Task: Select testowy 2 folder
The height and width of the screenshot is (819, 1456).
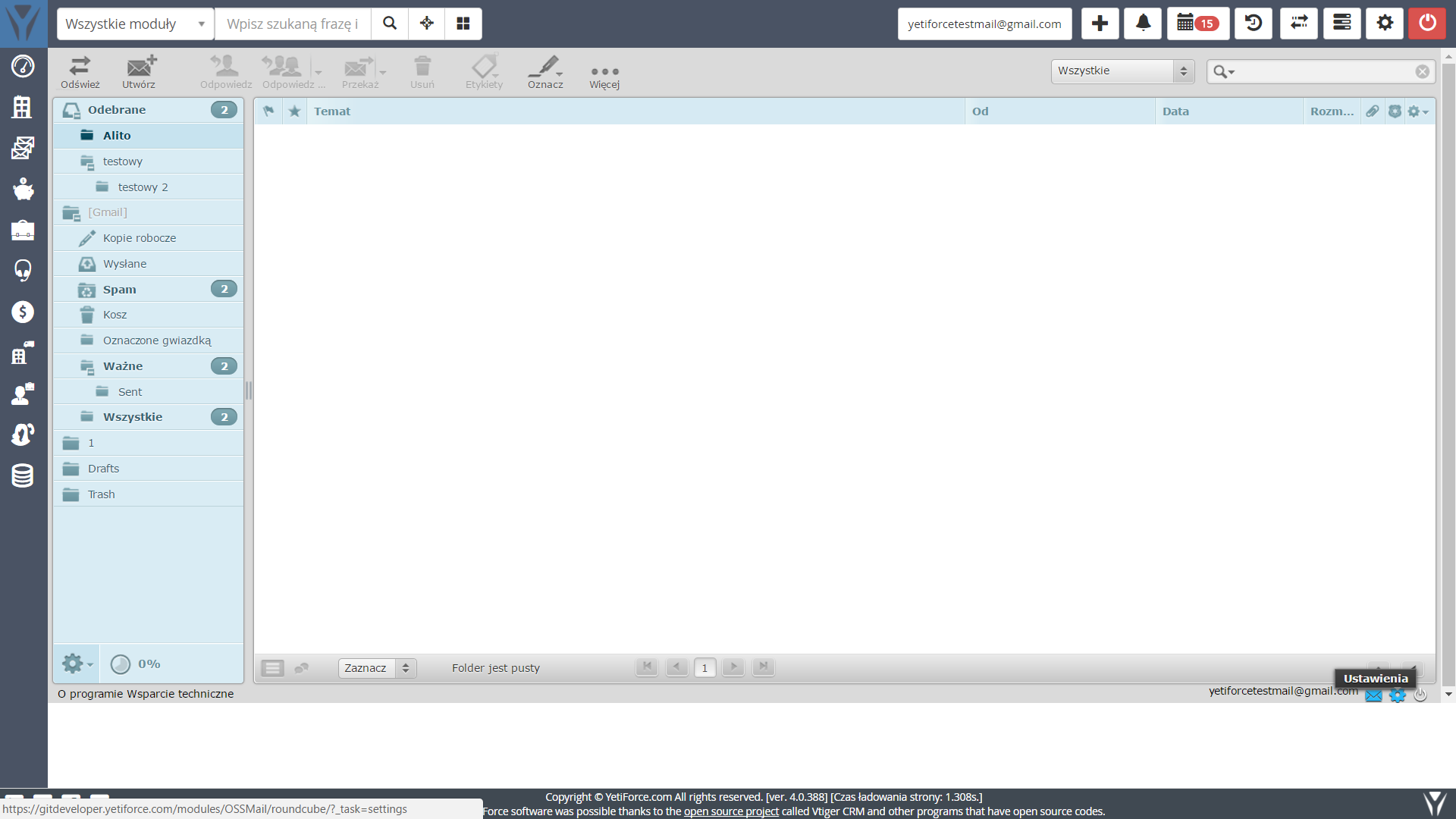Action: pos(149,187)
